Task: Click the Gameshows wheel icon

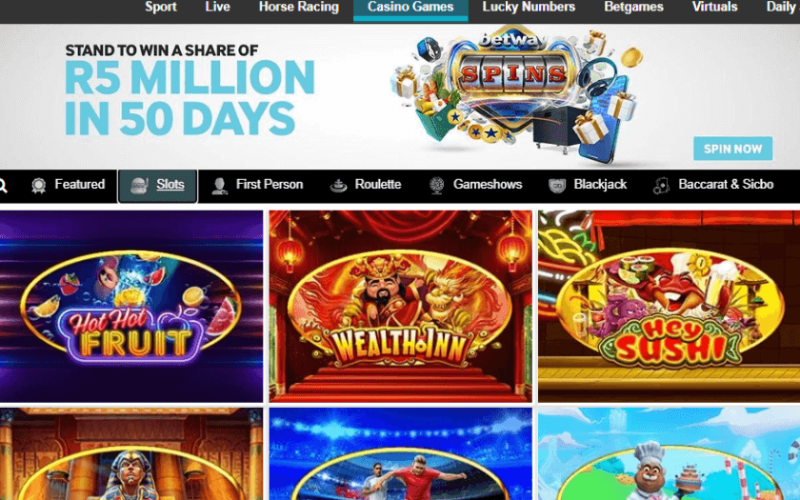Action: tap(437, 186)
